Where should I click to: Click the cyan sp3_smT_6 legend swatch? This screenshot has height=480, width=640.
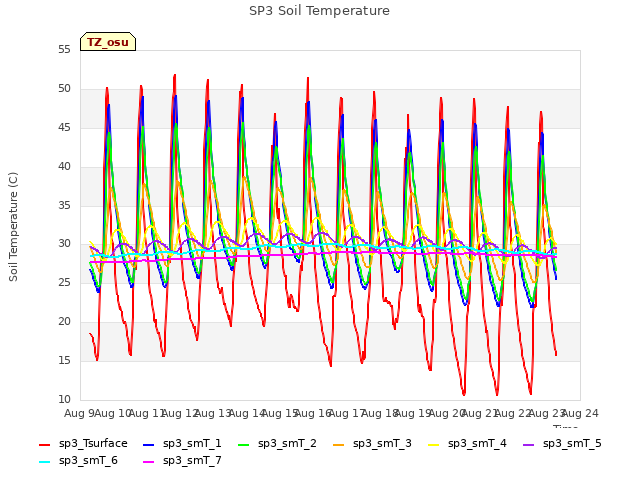44,462
